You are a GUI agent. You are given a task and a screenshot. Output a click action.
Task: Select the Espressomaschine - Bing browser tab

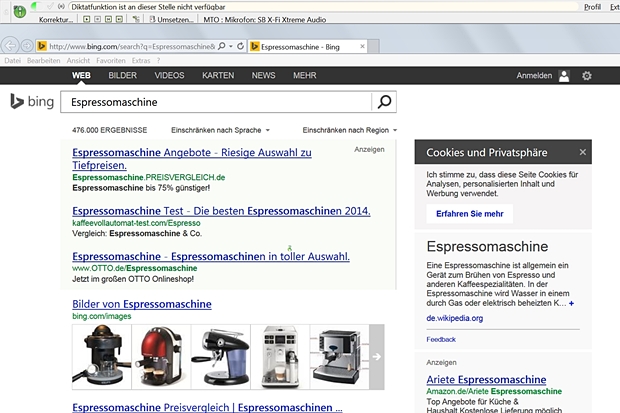click(x=308, y=47)
